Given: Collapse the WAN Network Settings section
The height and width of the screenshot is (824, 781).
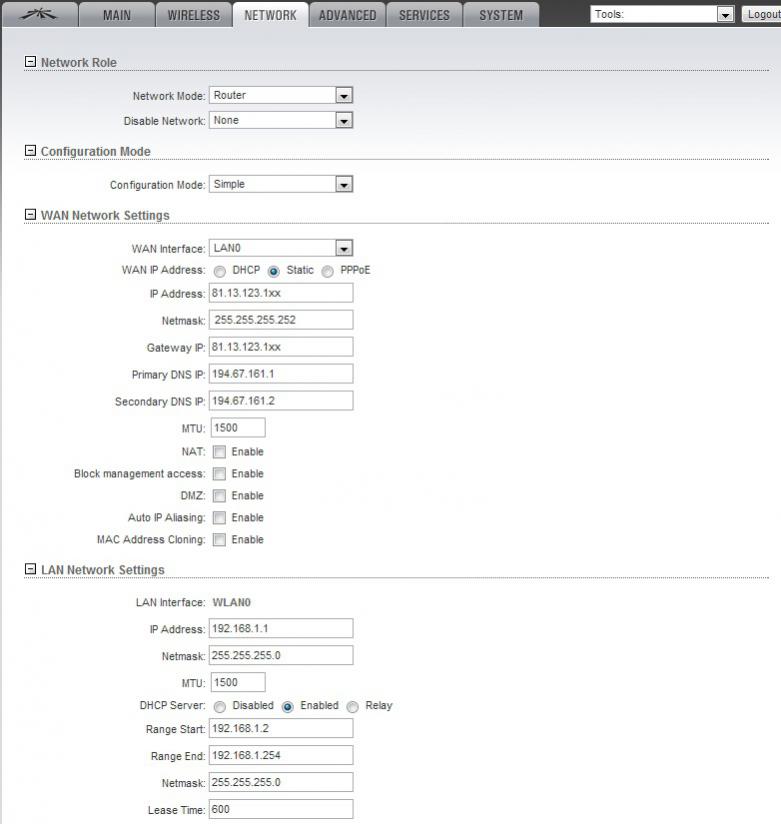Looking at the screenshot, I should click(x=30, y=215).
